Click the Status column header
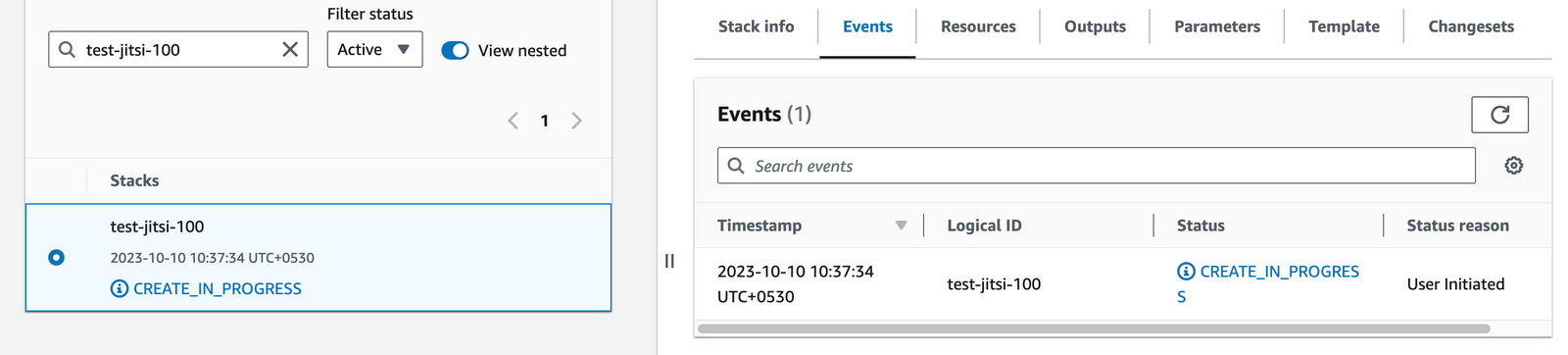Screen dimensions: 1568x355 (x=1200, y=226)
